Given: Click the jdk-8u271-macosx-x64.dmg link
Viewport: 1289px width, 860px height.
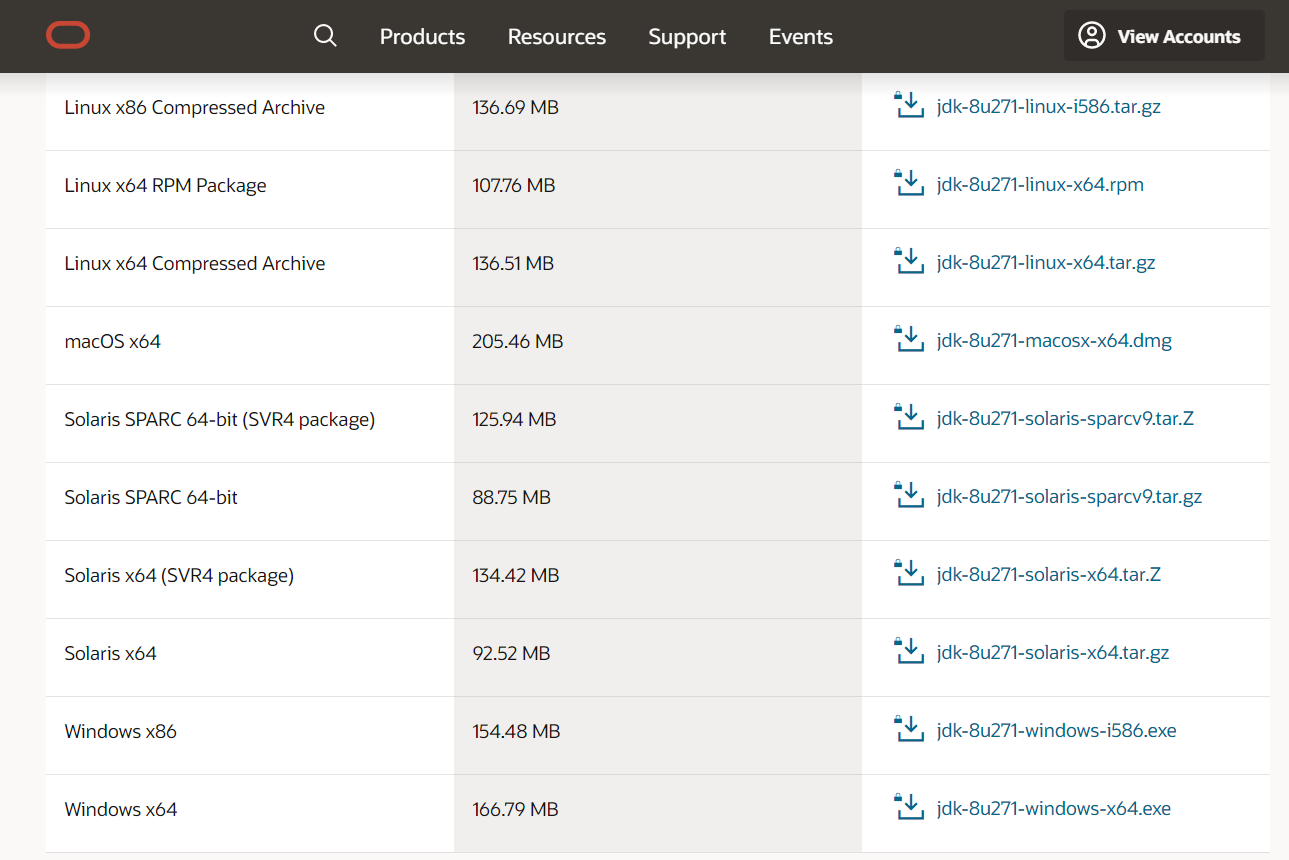Looking at the screenshot, I should (x=1054, y=341).
